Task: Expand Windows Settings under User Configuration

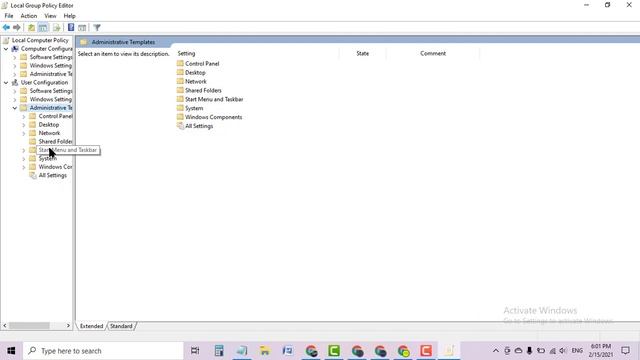Action: tap(15, 100)
